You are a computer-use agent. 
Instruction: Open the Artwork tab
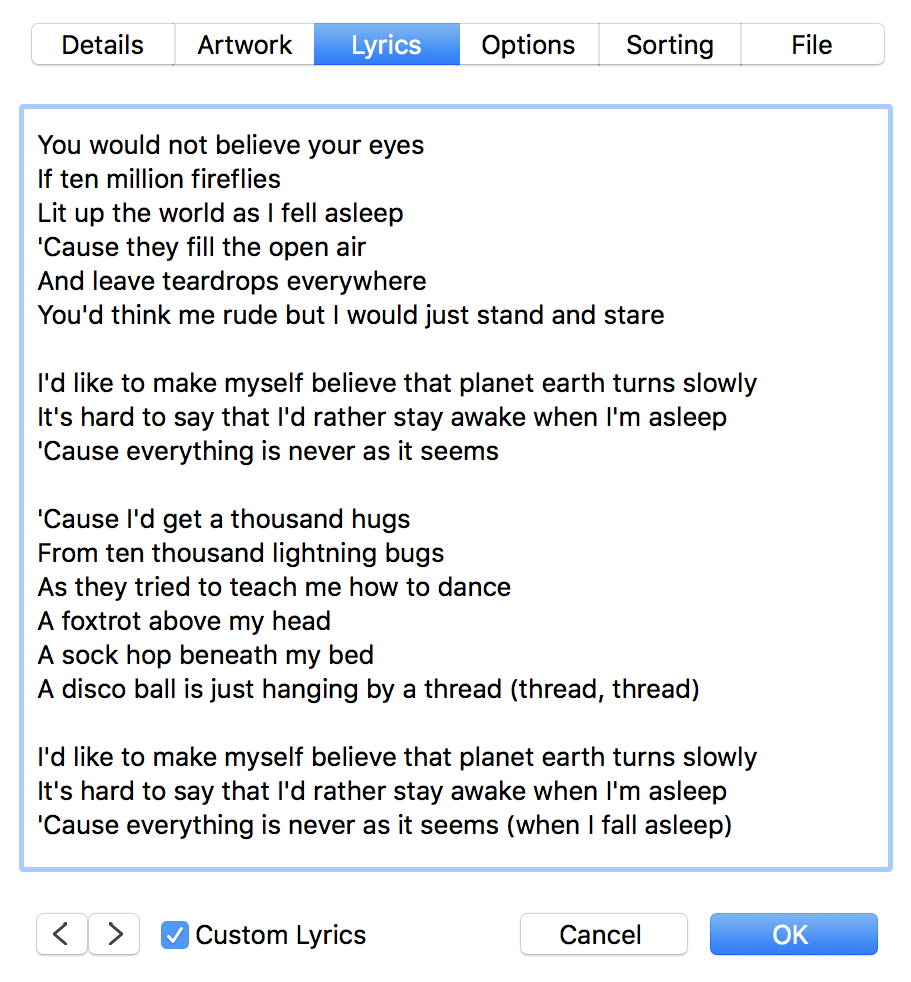point(244,44)
